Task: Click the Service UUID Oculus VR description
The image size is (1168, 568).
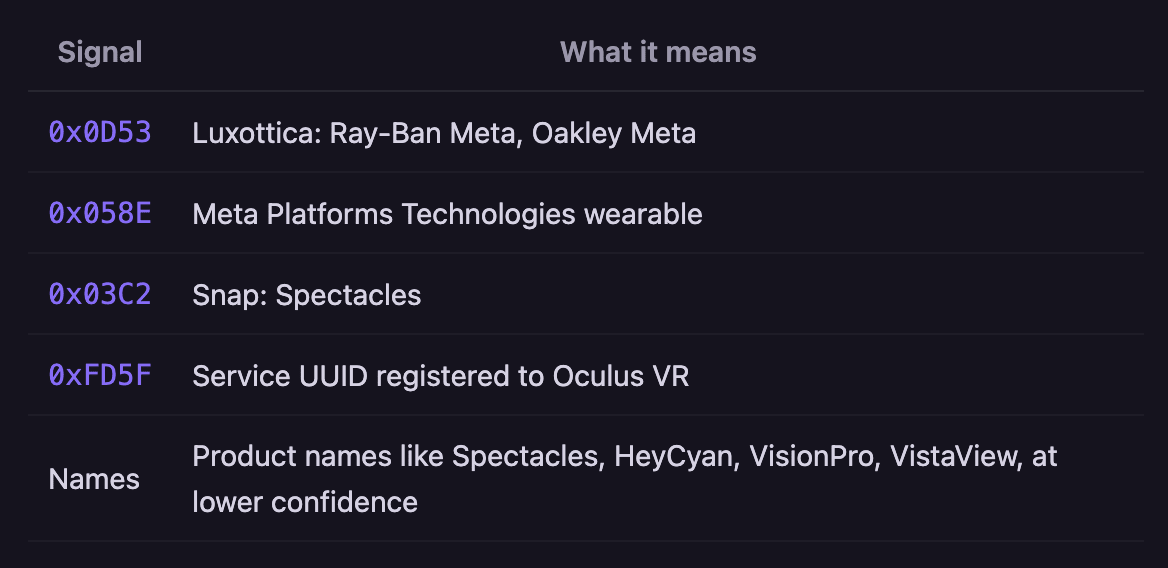Action: pos(441,376)
